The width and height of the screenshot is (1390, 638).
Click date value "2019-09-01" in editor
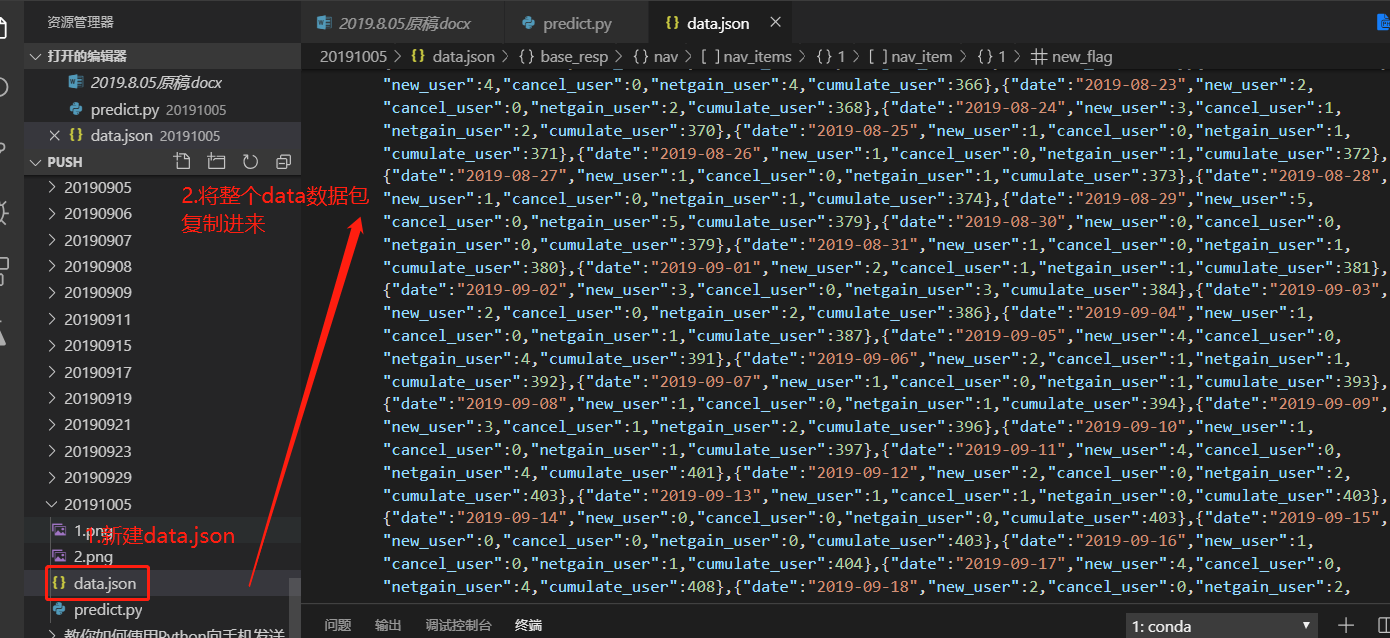point(704,267)
